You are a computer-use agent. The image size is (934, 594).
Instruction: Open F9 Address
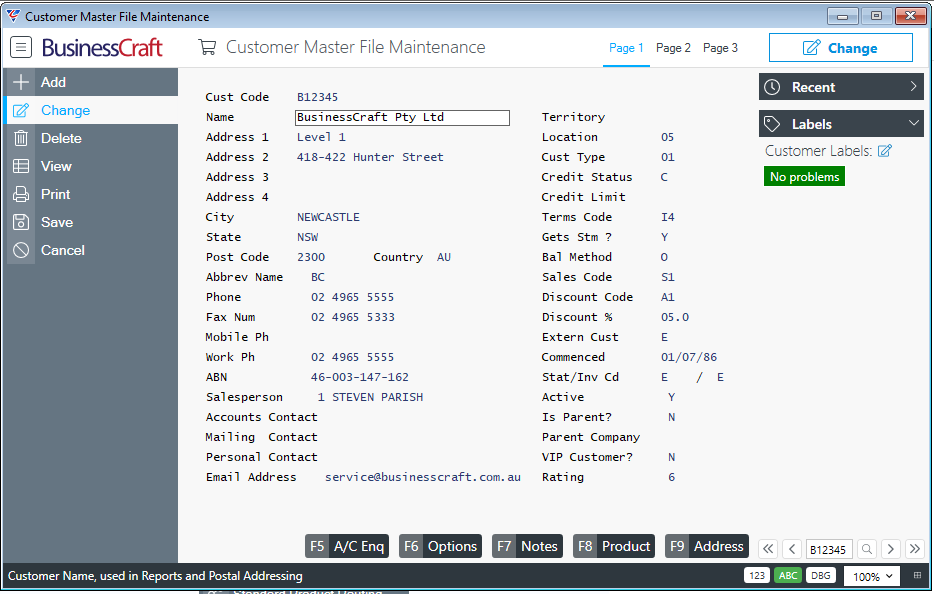coord(706,546)
